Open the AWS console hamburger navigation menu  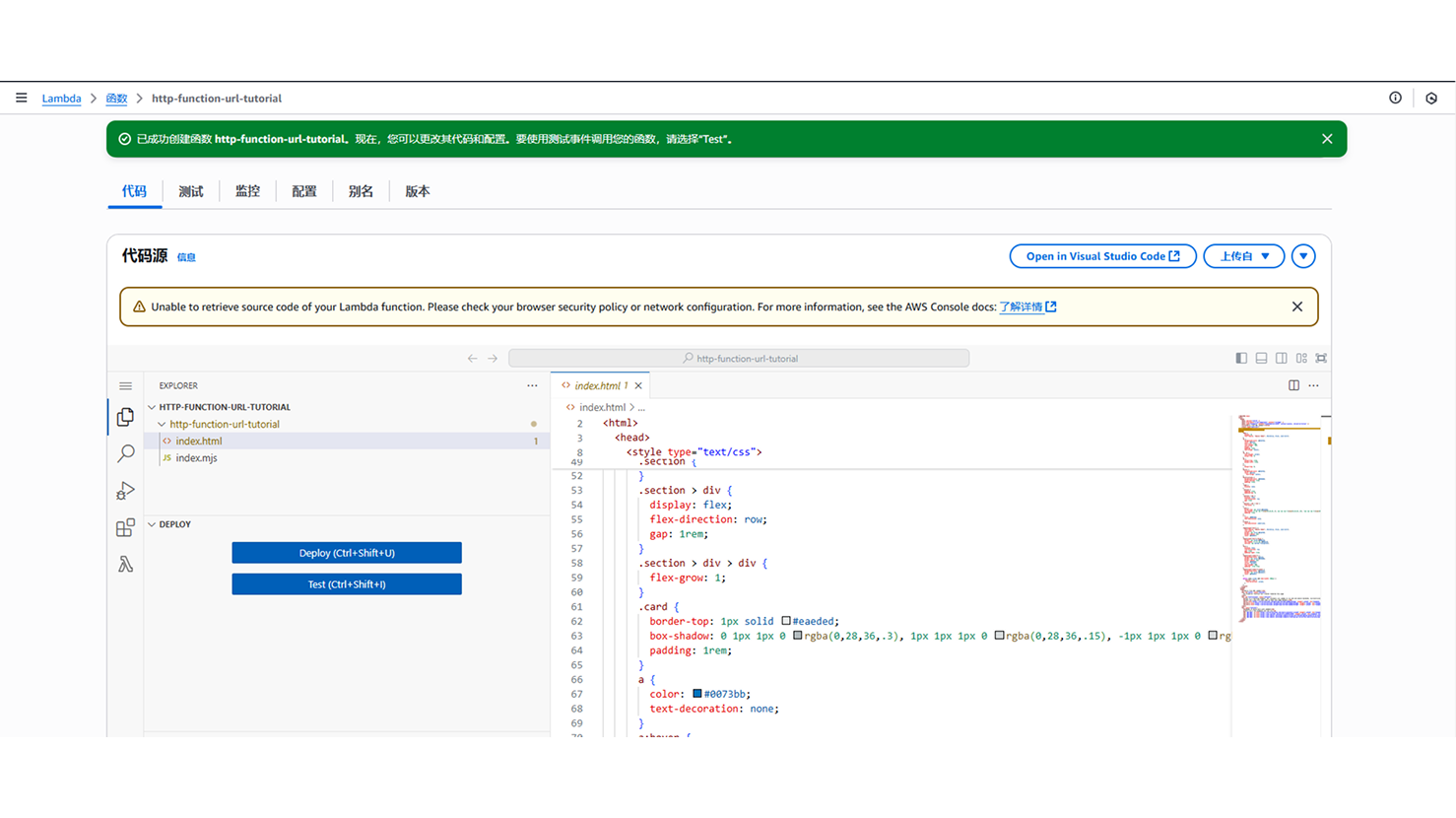click(21, 98)
